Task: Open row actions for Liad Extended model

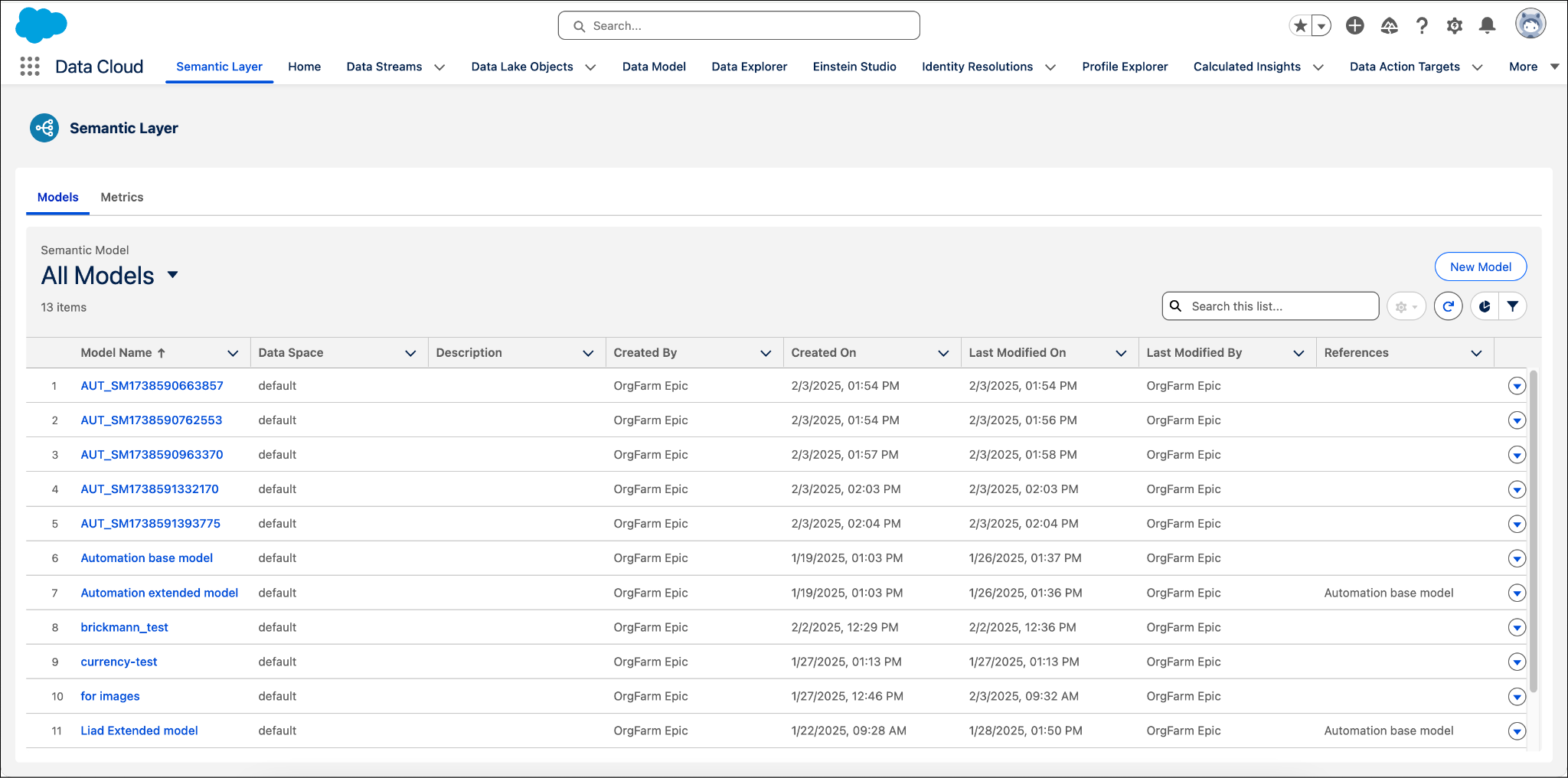Action: 1517,731
